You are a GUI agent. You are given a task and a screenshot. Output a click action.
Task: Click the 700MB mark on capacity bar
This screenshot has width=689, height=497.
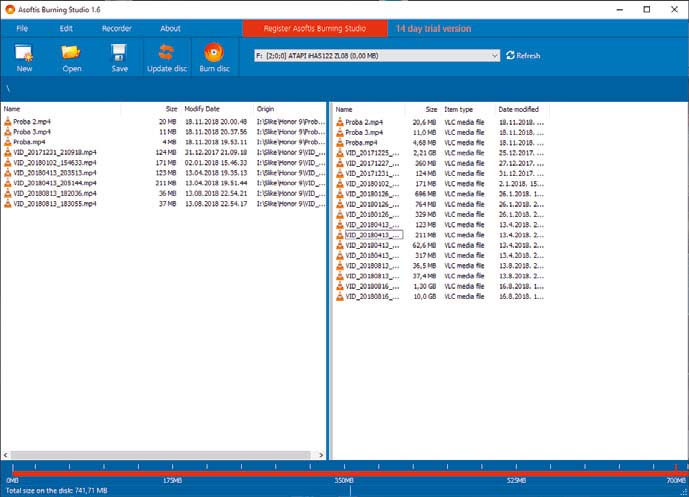[676, 481]
